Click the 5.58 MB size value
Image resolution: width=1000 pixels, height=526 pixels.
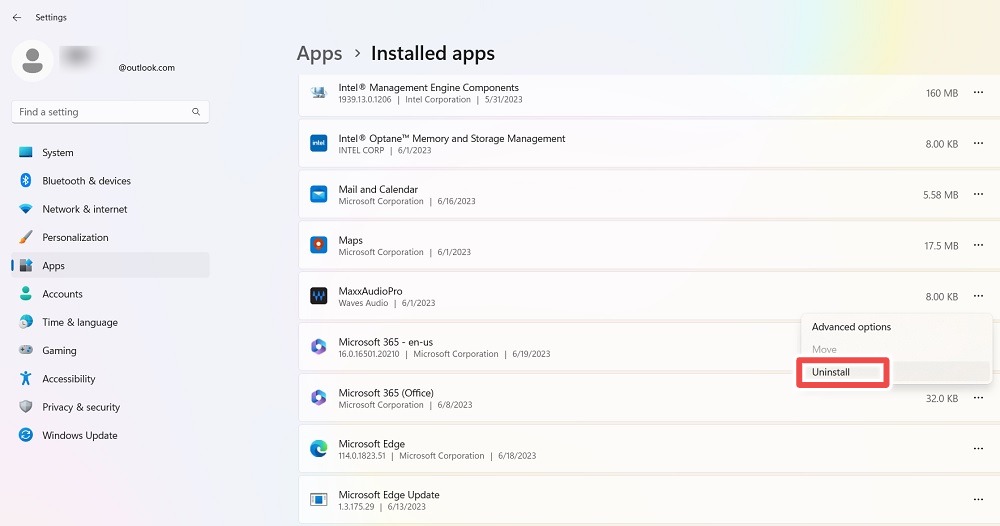click(x=941, y=194)
